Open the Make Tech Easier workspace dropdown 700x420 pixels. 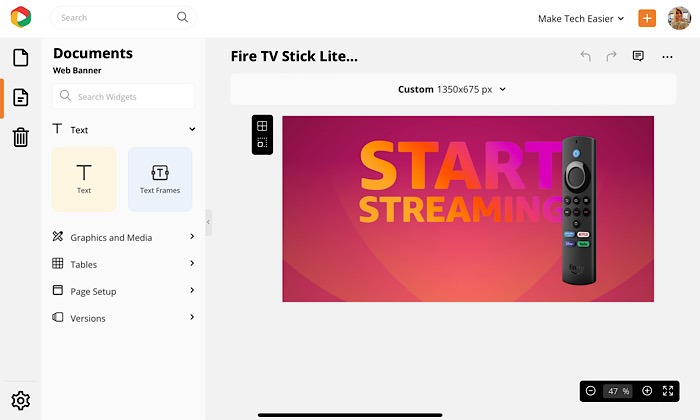581,19
